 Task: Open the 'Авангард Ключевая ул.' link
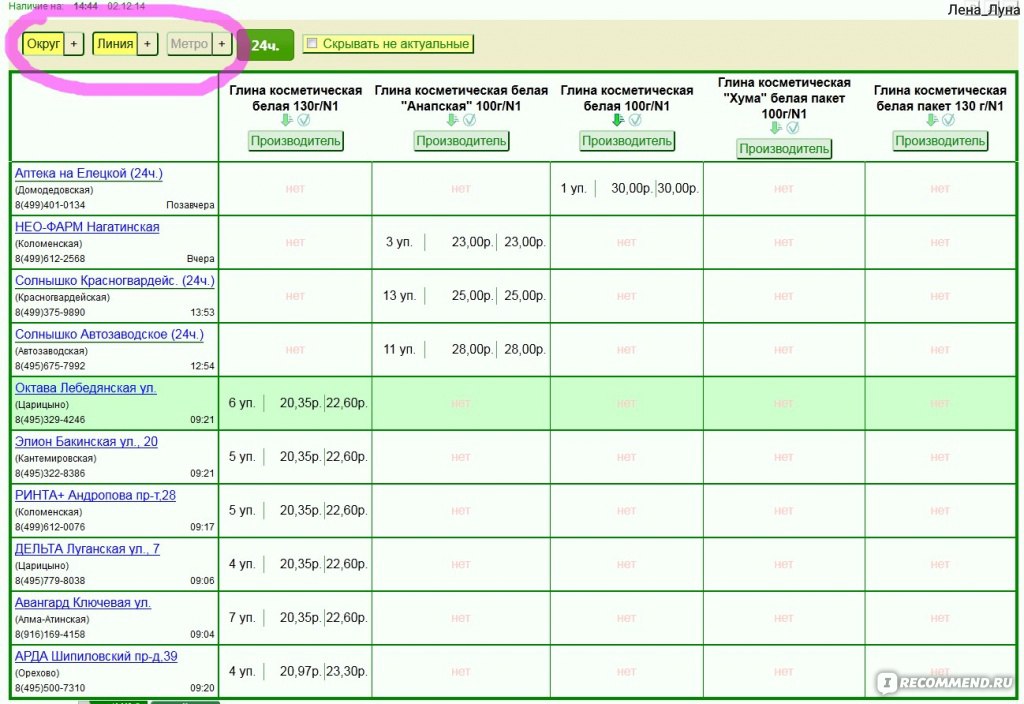coord(83,602)
